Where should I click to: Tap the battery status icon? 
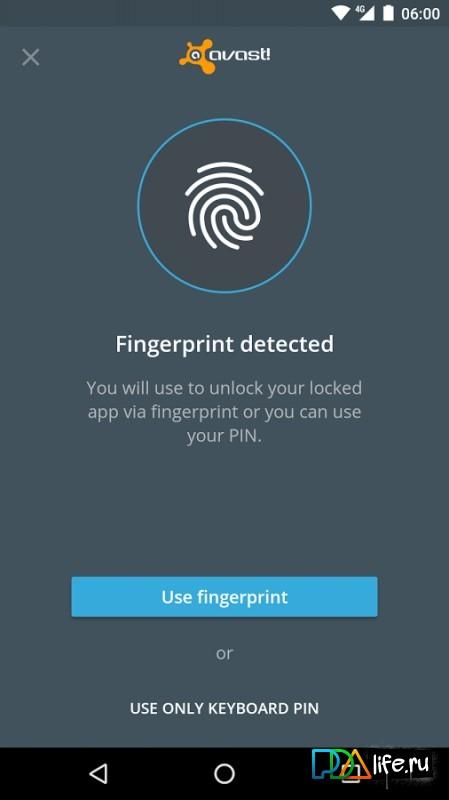388,13
